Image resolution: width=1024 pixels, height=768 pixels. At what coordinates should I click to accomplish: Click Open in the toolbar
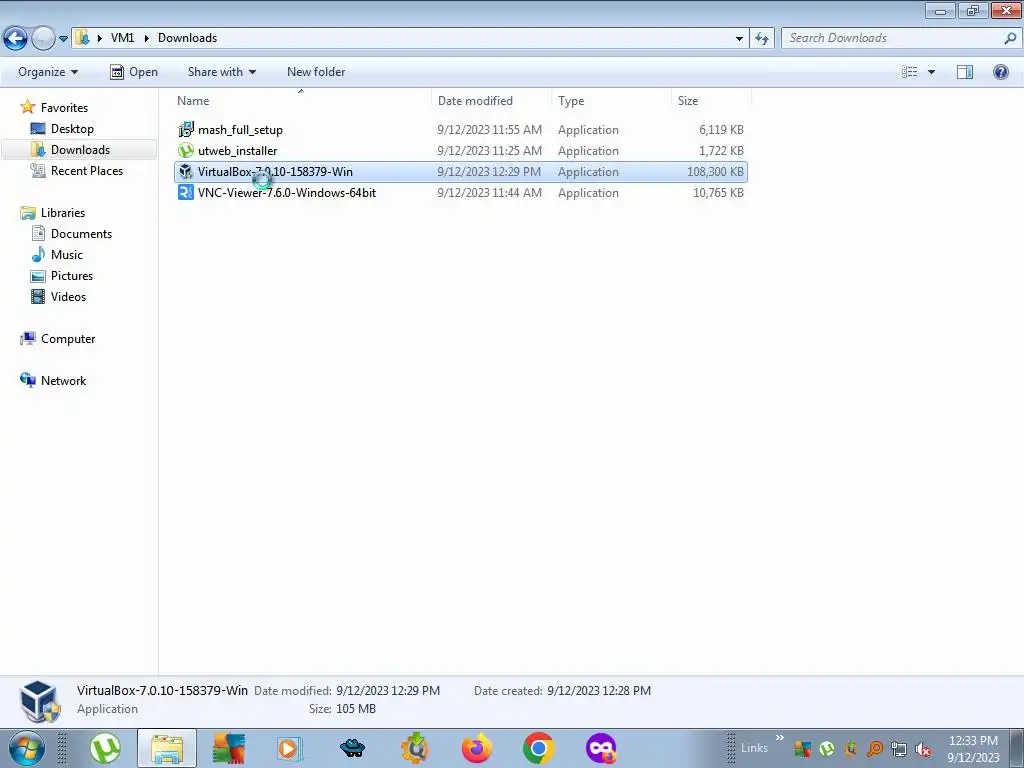pyautogui.click(x=134, y=72)
